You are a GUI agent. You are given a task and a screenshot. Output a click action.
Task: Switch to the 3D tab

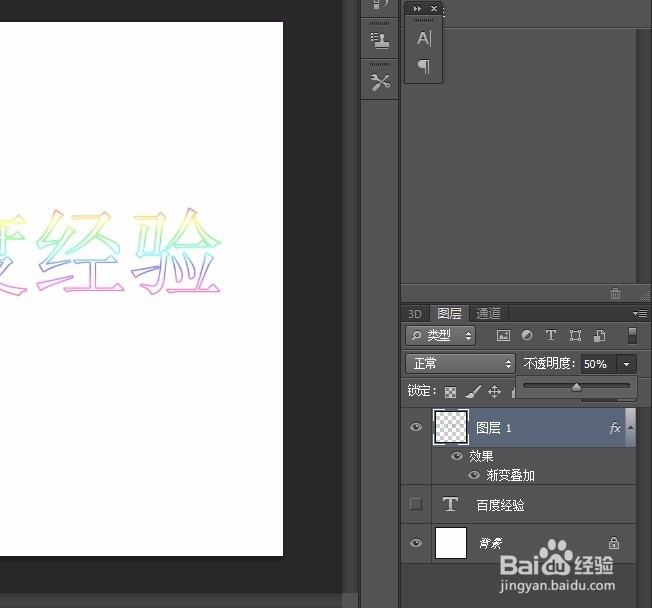point(415,314)
